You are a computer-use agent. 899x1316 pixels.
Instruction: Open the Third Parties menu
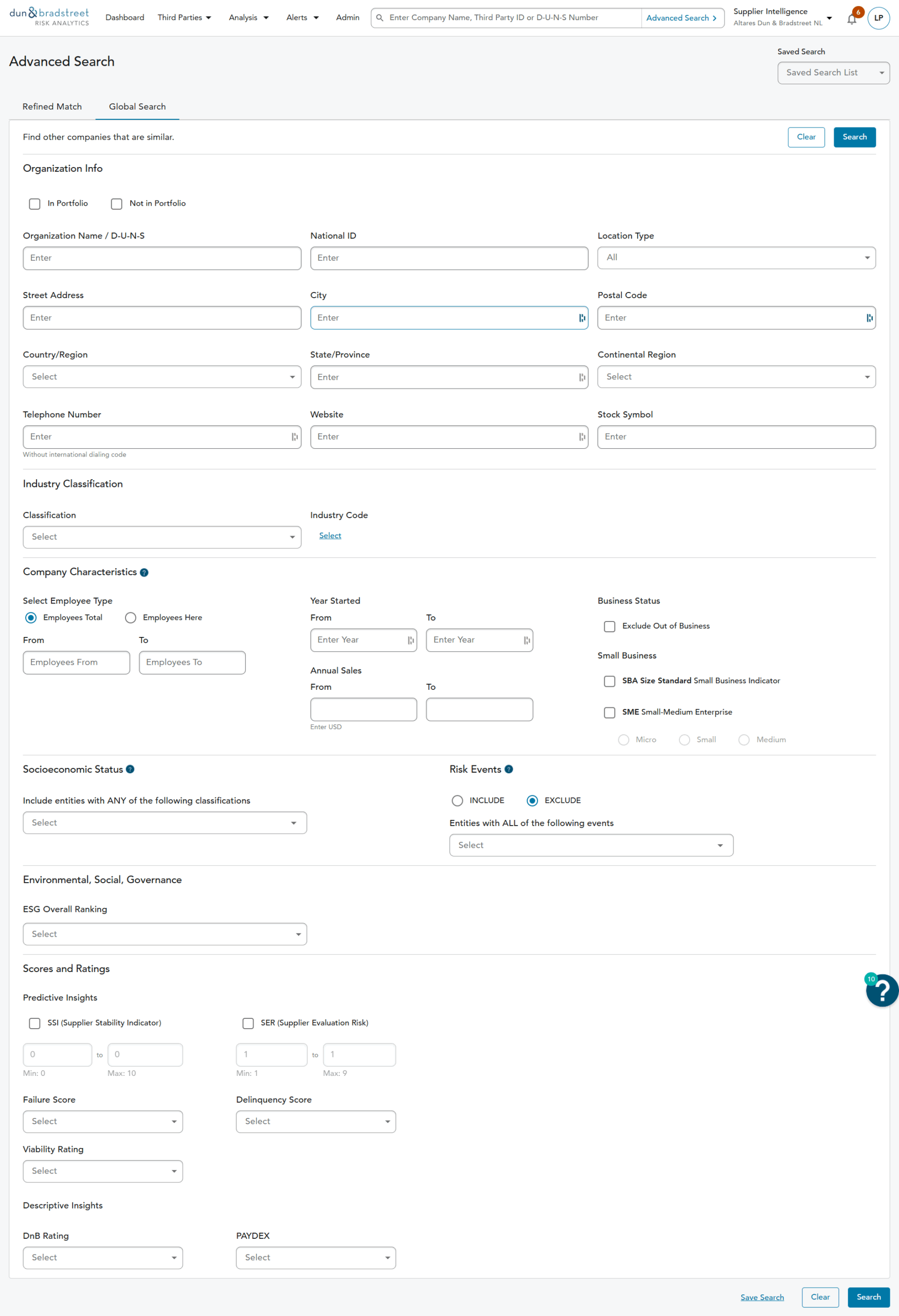click(x=184, y=17)
